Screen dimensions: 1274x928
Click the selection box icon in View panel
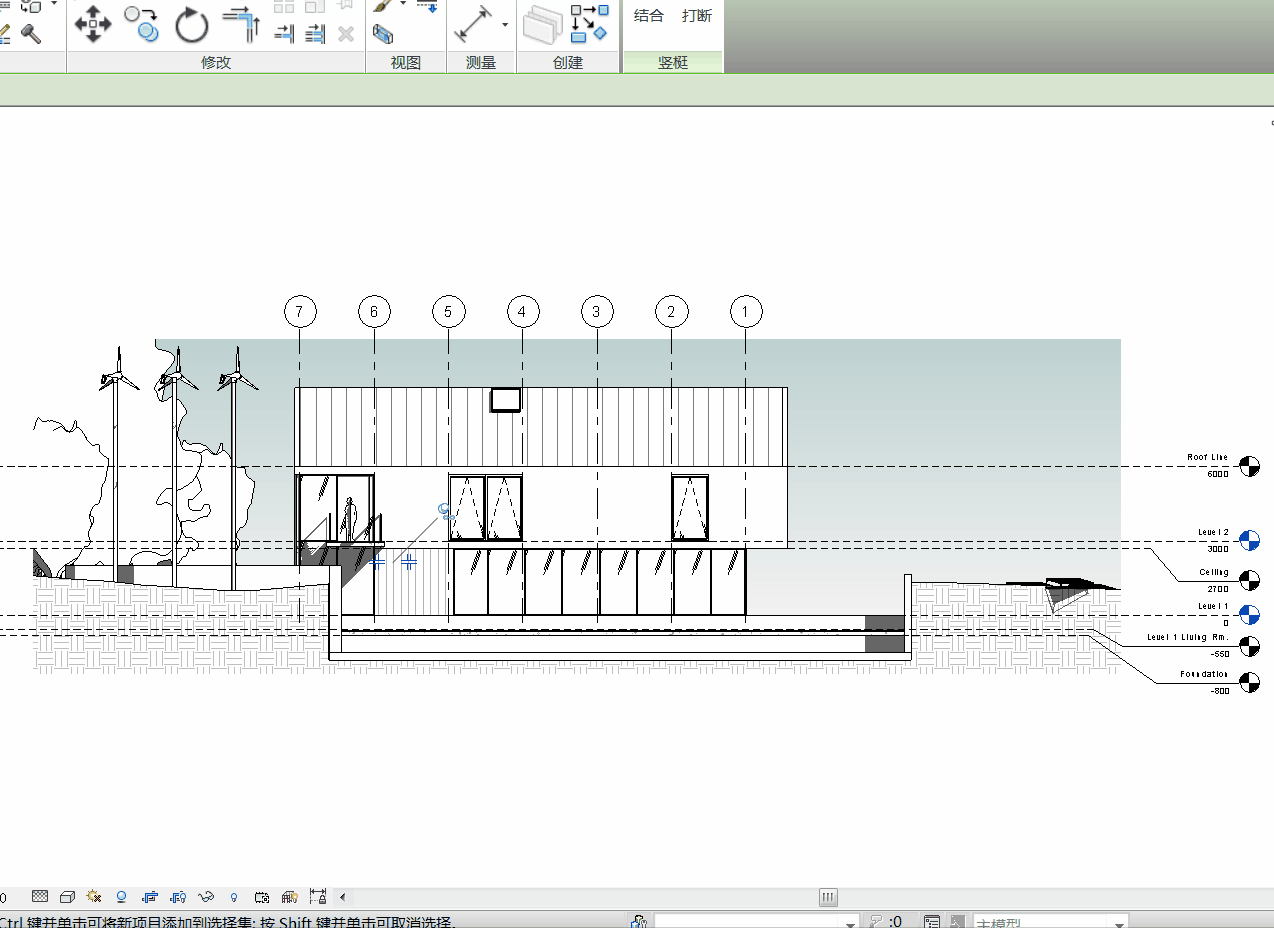point(383,35)
